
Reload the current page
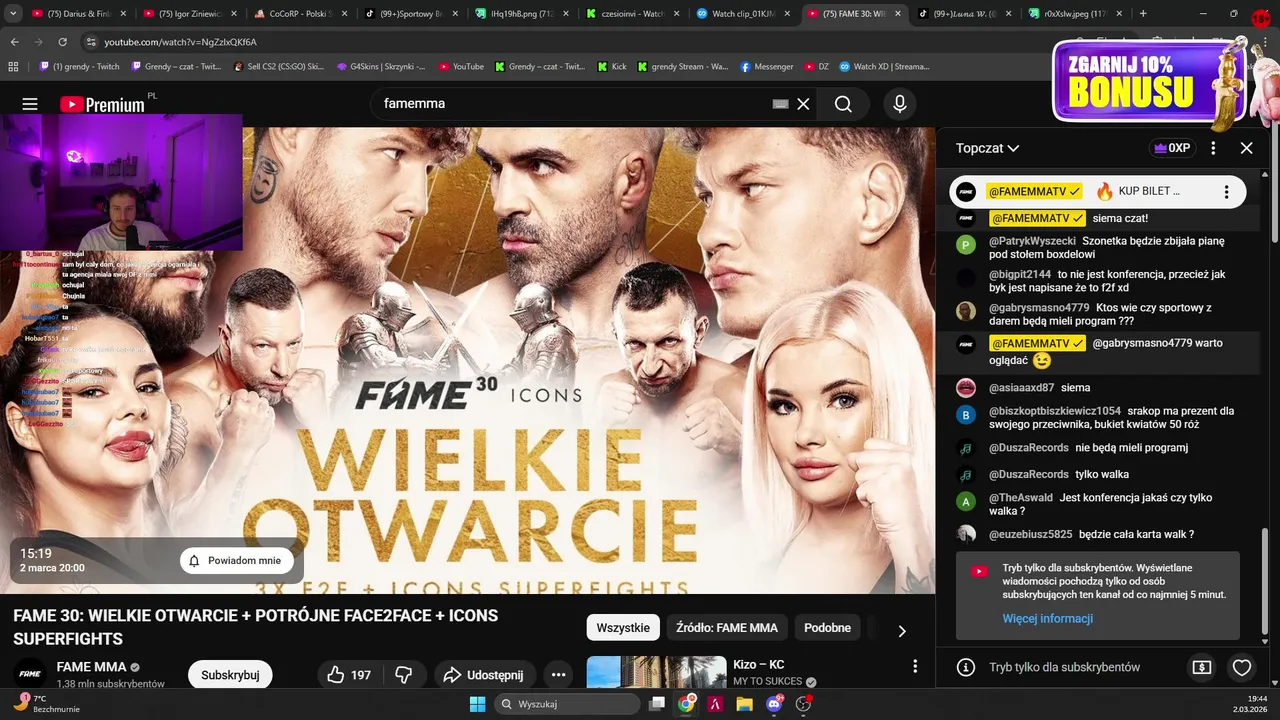[x=62, y=42]
